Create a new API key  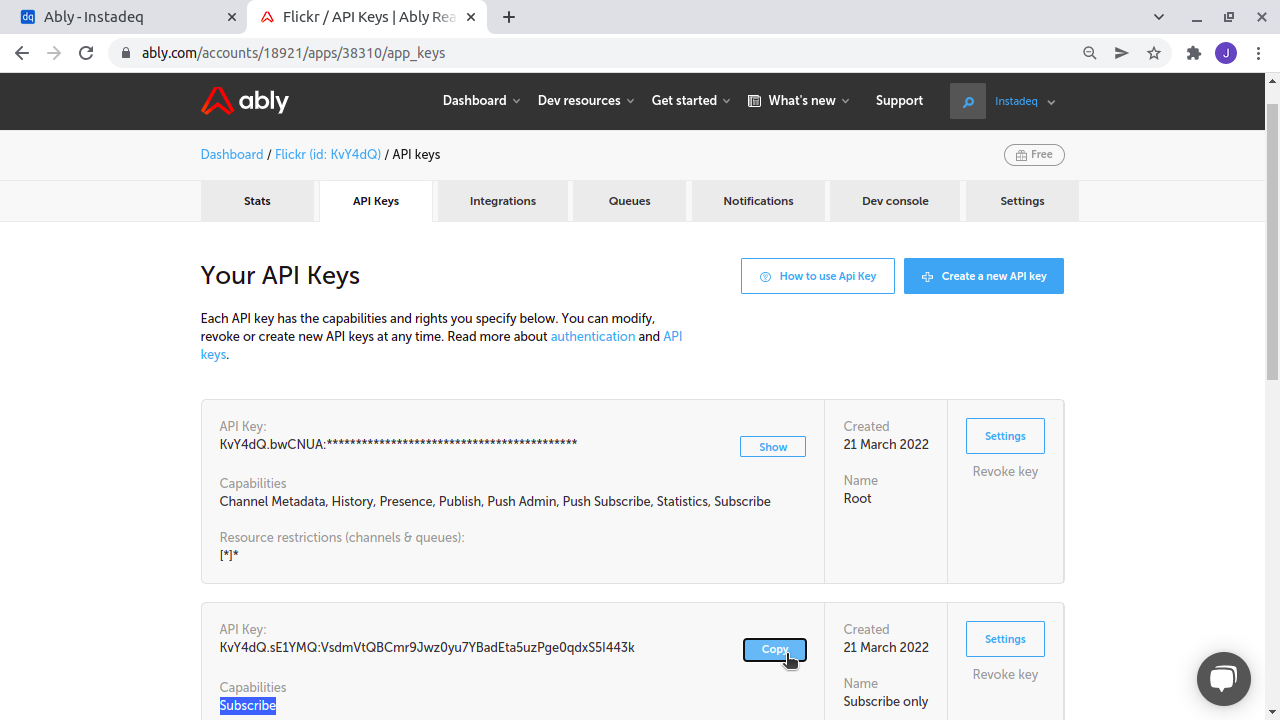[984, 276]
